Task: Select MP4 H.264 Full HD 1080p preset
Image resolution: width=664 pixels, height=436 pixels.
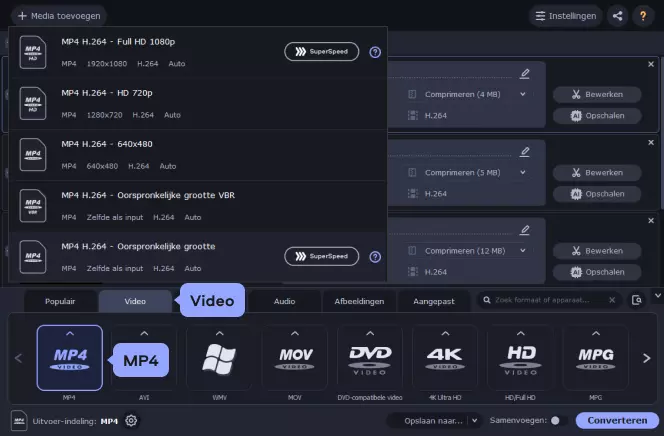Action: click(x=198, y=52)
